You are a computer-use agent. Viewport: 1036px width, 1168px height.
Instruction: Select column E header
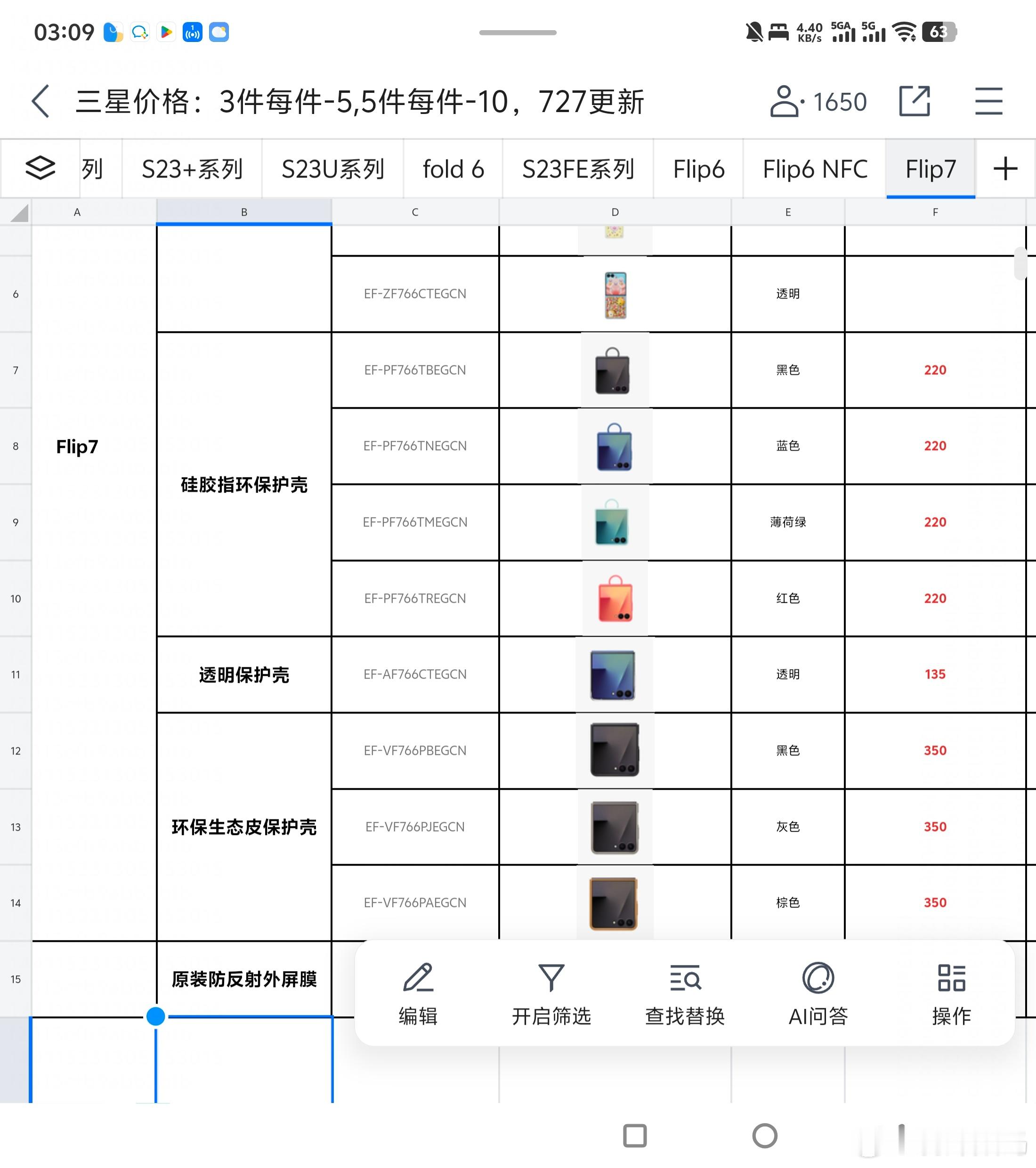(x=788, y=212)
